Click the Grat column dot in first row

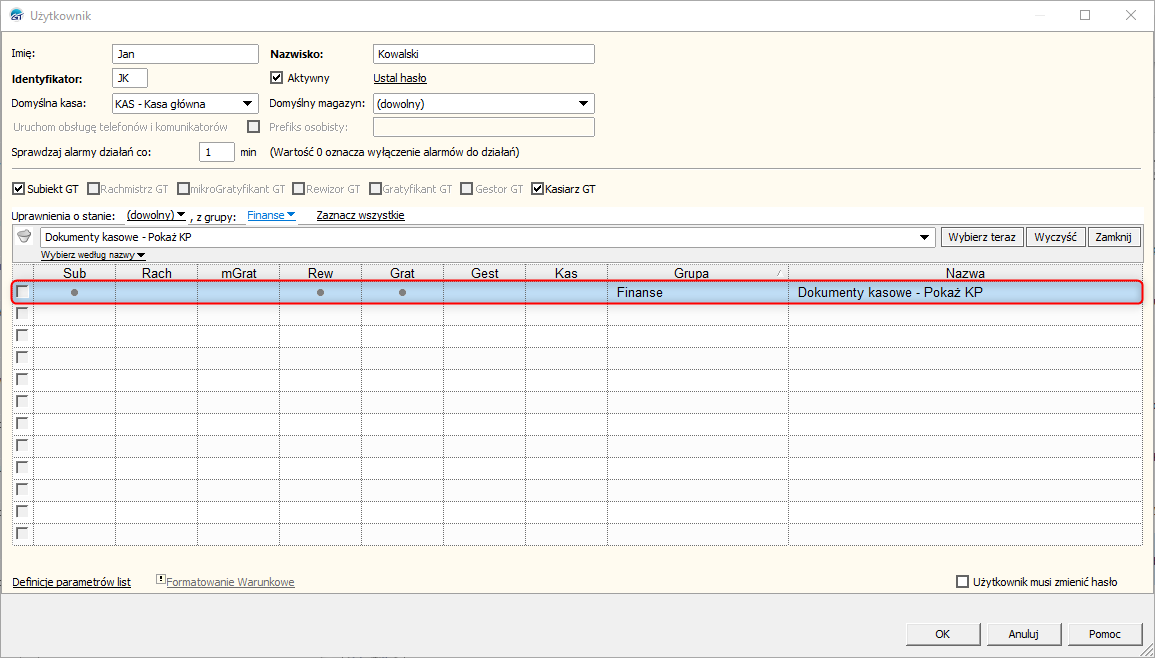point(402,292)
